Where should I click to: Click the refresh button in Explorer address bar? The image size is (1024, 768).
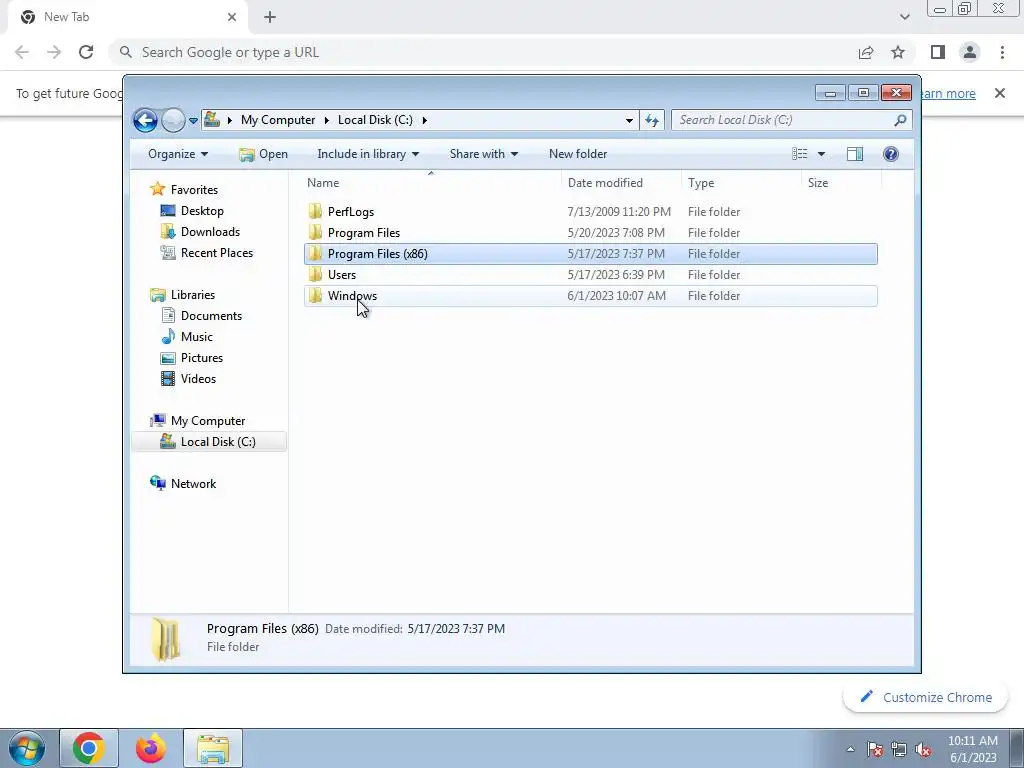tap(652, 120)
